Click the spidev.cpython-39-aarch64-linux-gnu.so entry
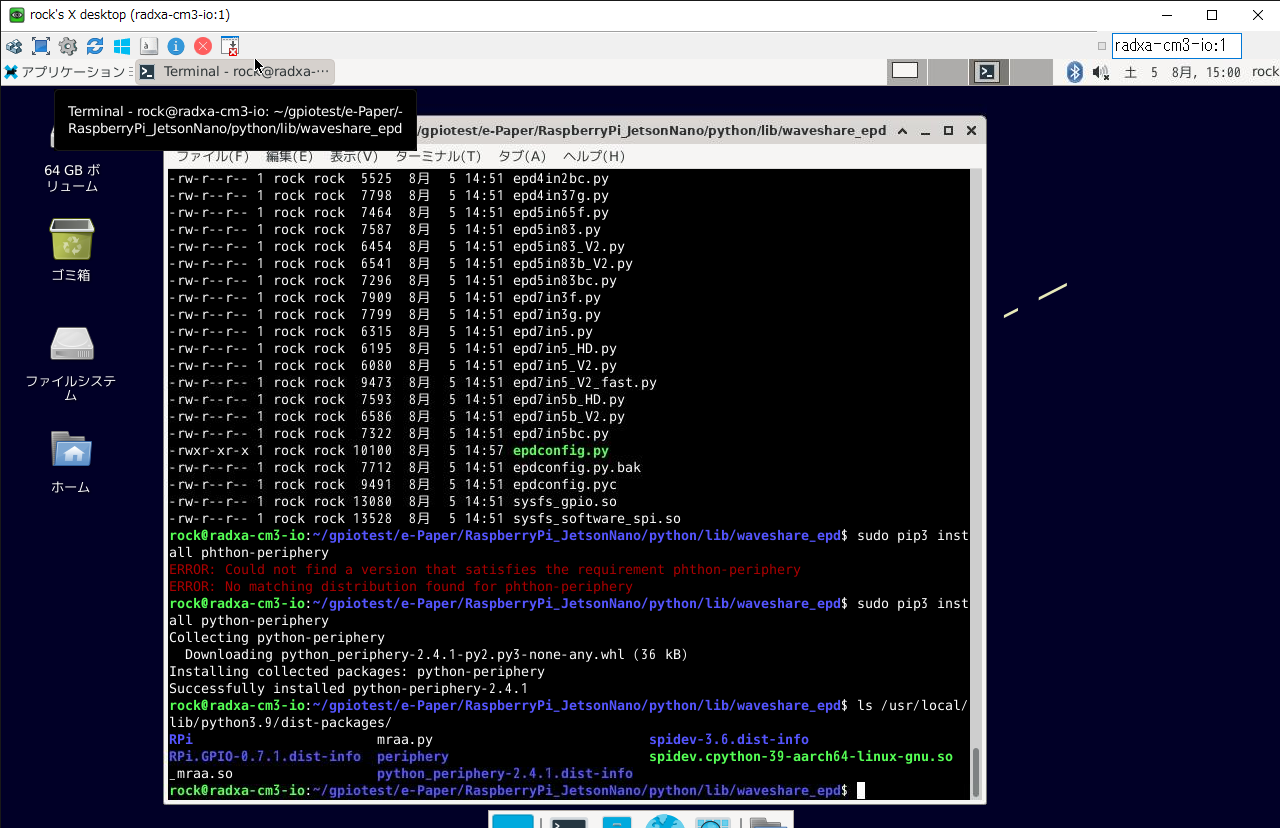 [x=801, y=757]
